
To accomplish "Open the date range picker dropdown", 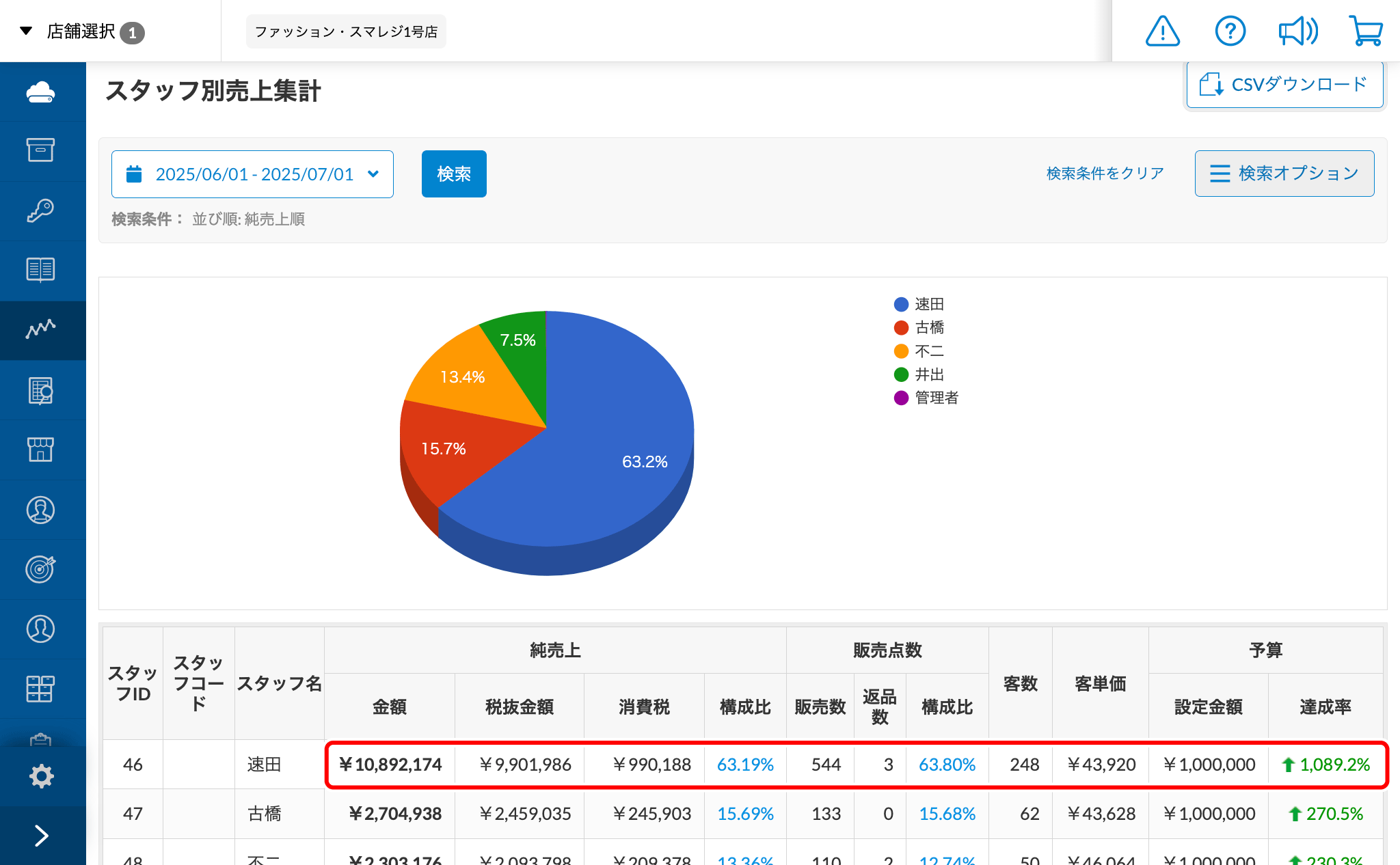I will point(252,174).
